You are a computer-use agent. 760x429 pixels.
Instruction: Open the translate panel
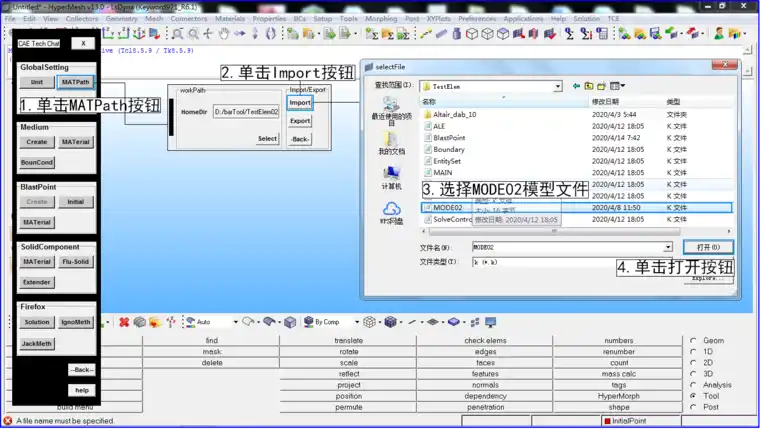348,340
